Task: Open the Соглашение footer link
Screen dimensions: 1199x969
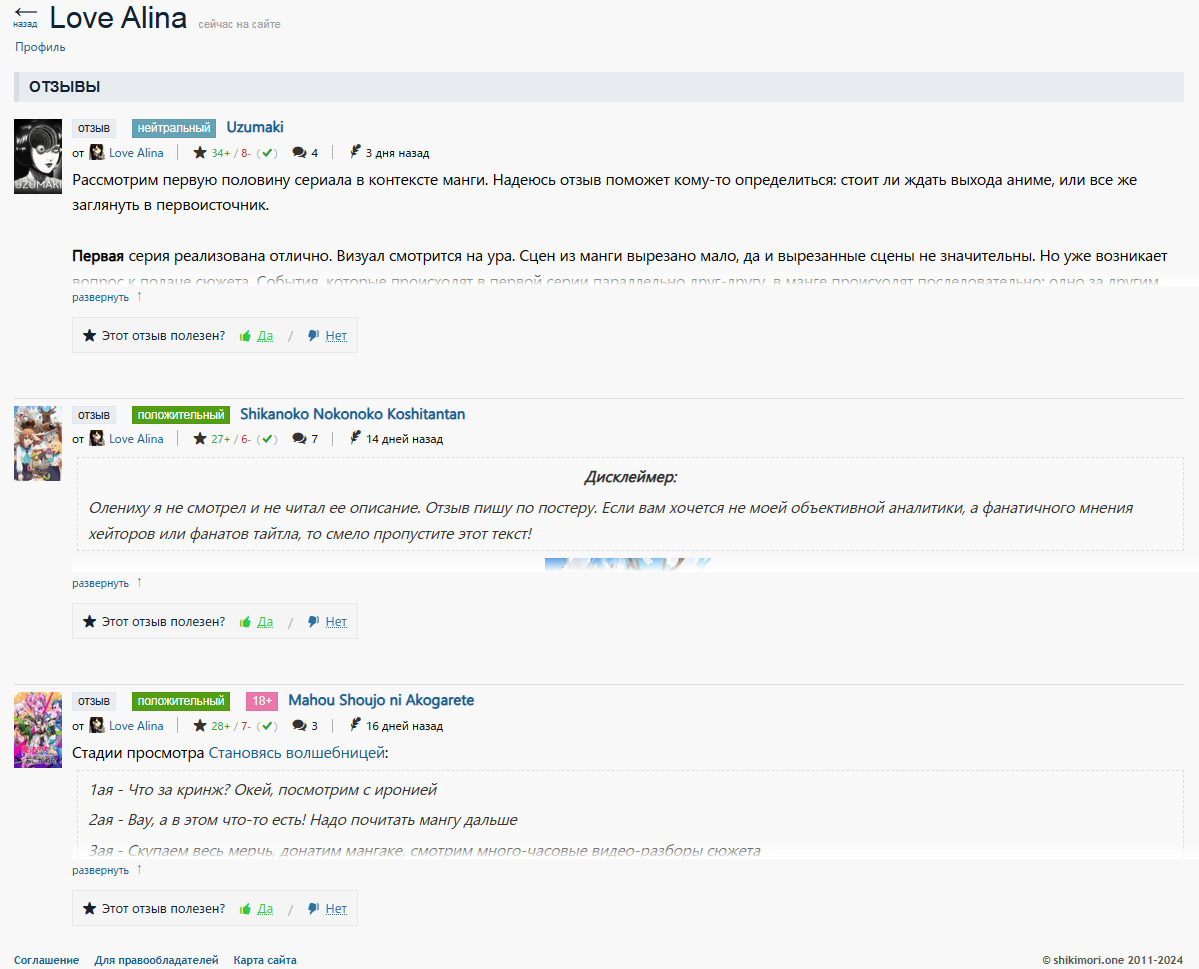Action: coord(46,960)
